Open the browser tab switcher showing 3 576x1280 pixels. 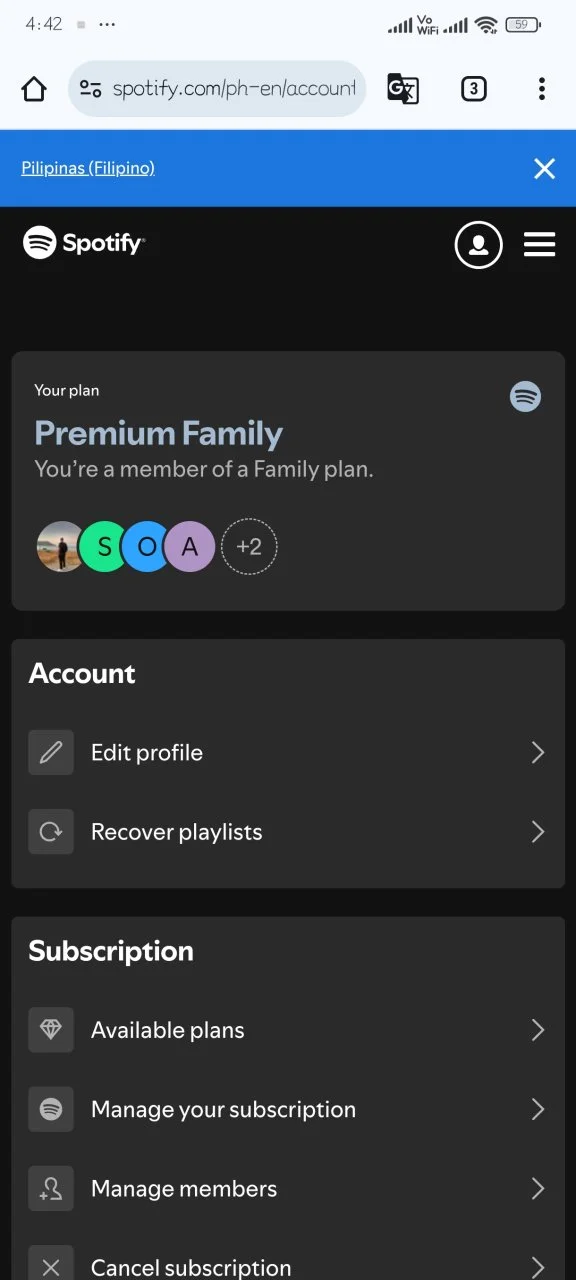pos(474,89)
